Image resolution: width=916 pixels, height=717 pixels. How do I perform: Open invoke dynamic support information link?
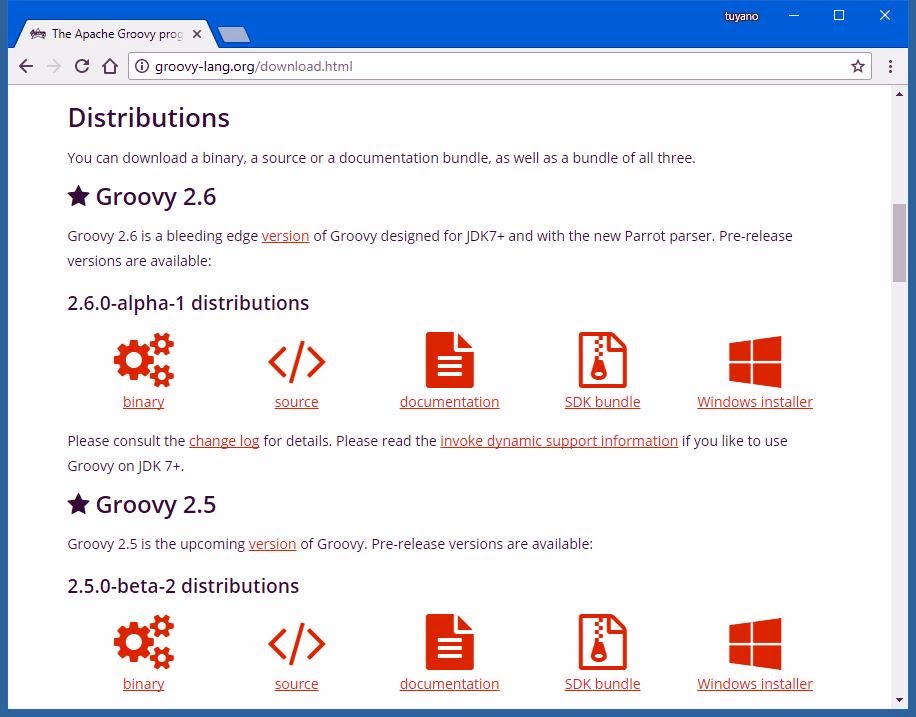pyautogui.click(x=559, y=441)
